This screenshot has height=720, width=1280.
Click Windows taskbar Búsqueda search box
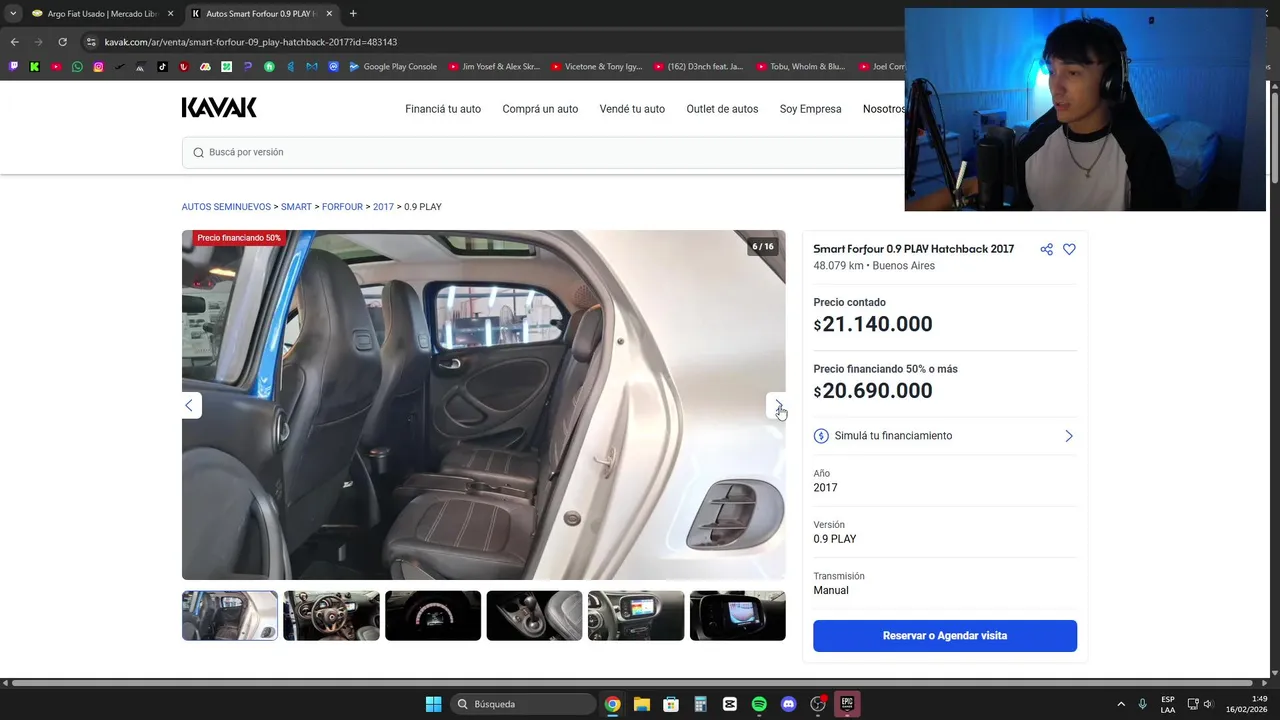(523, 704)
